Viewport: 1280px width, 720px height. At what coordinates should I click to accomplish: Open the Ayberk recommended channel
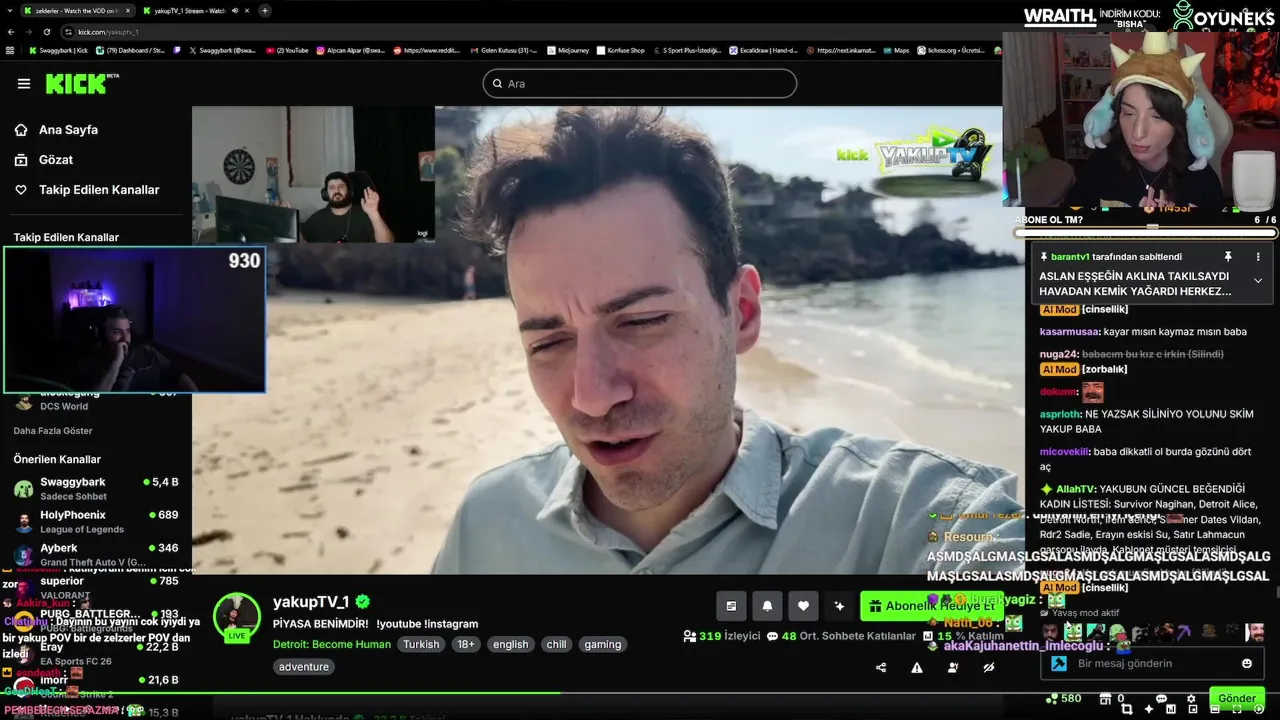[95, 554]
